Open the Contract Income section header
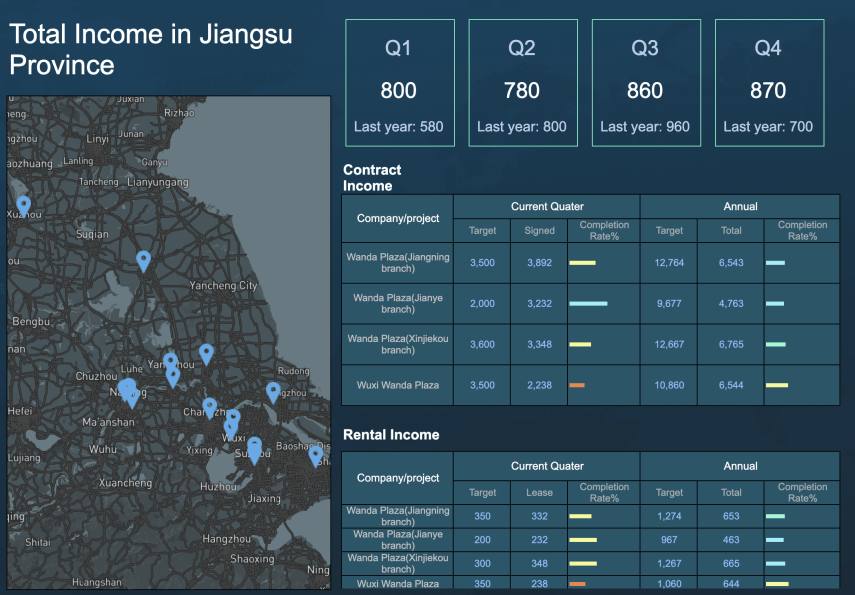The height and width of the screenshot is (595, 855). coord(372,178)
